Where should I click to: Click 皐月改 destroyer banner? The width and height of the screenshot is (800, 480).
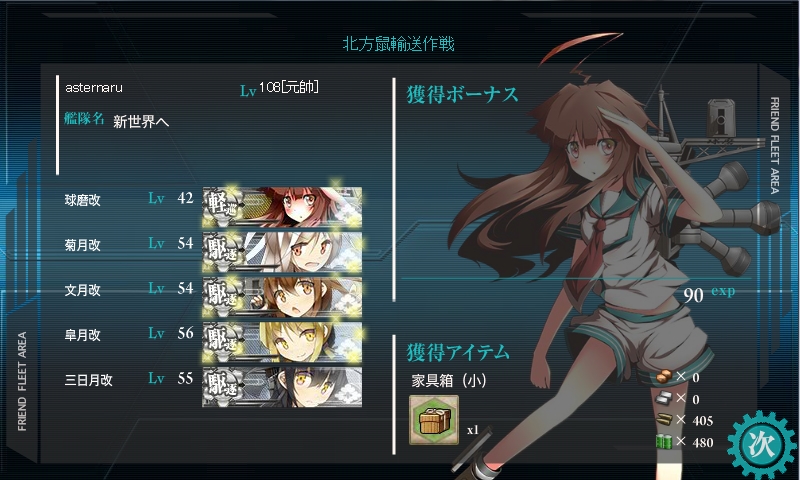click(282, 342)
